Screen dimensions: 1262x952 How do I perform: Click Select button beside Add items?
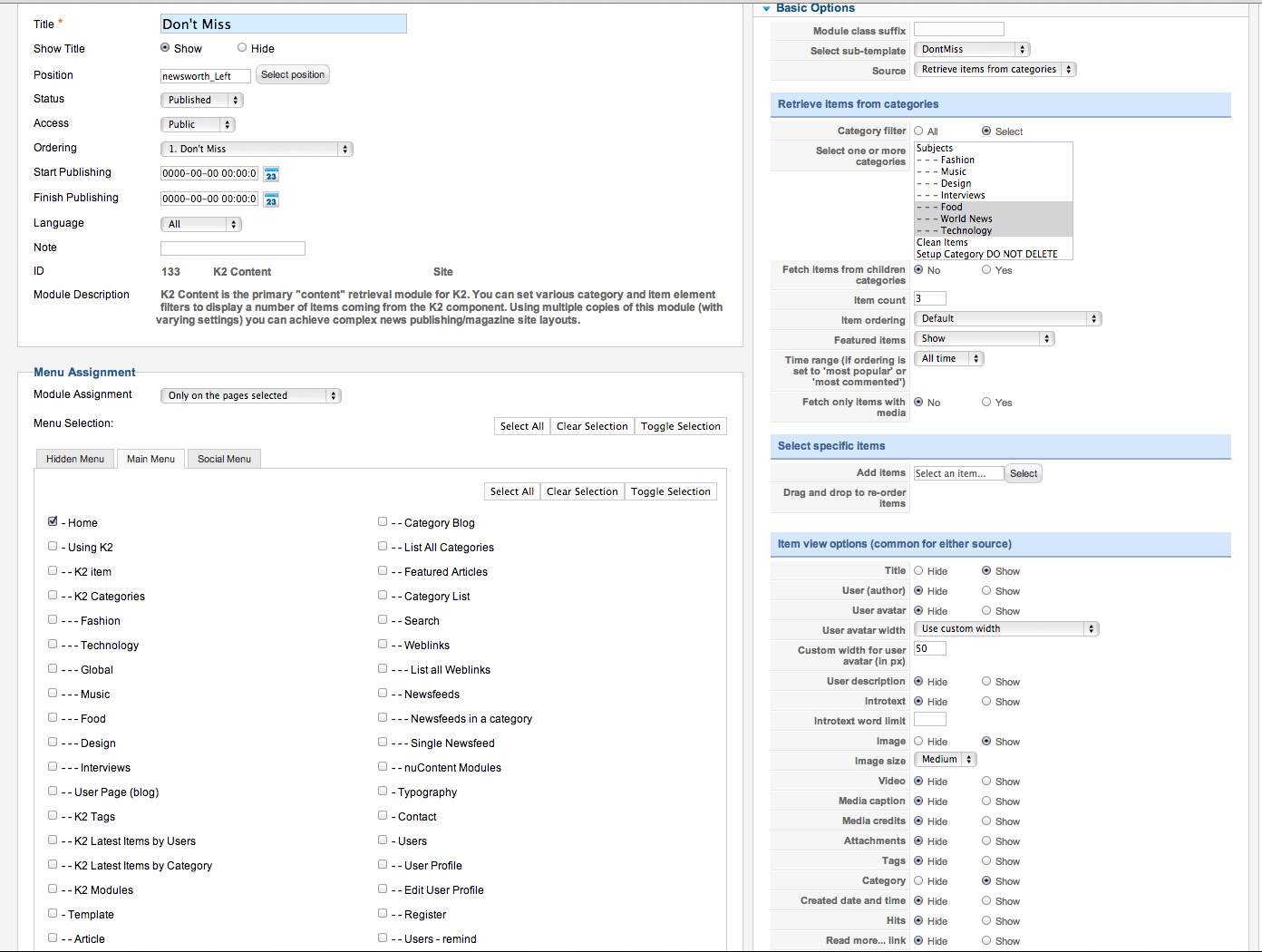1024,473
